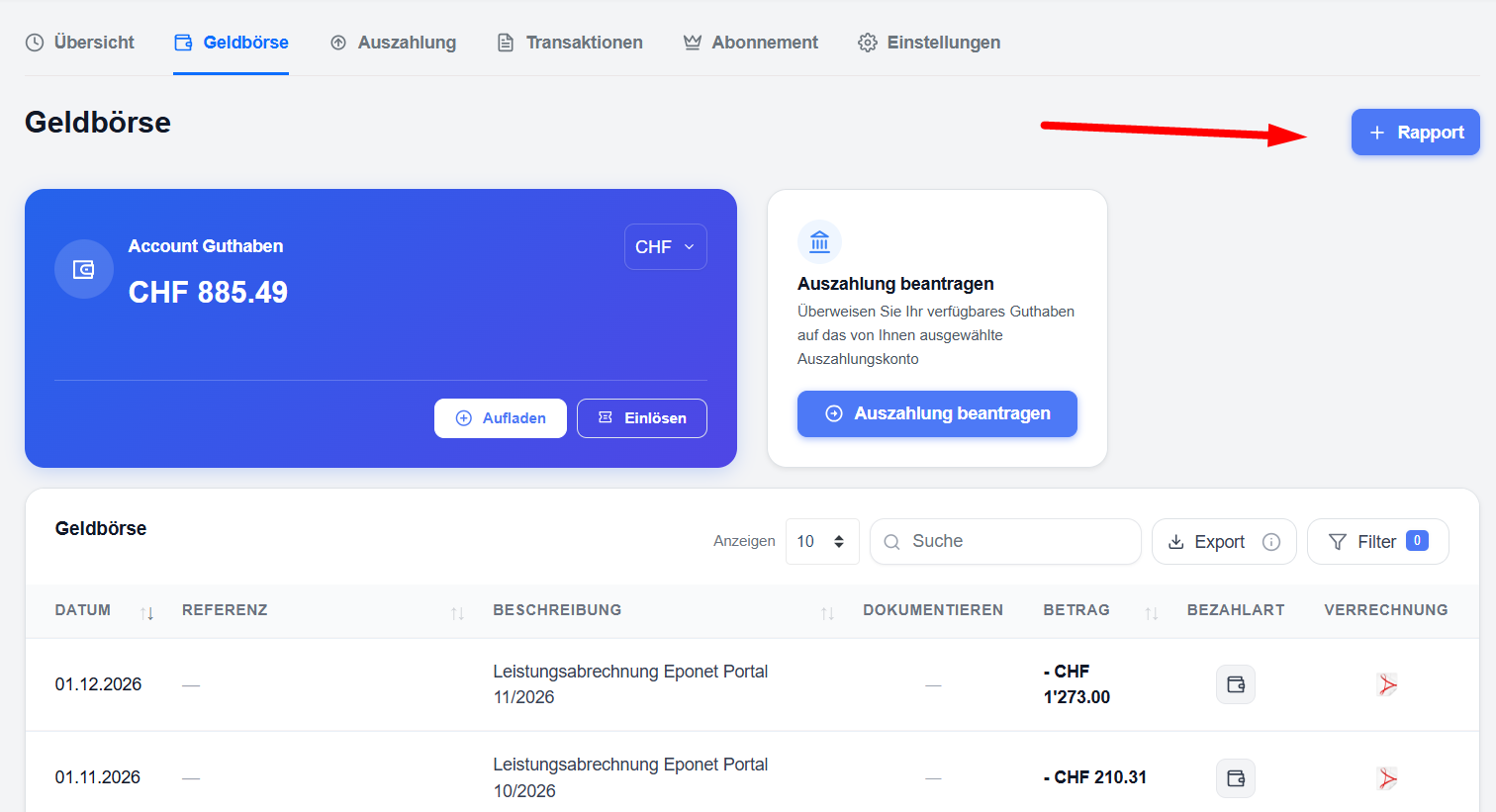
Task: Change Anzeigen rows-per-page selector
Action: [x=822, y=542]
